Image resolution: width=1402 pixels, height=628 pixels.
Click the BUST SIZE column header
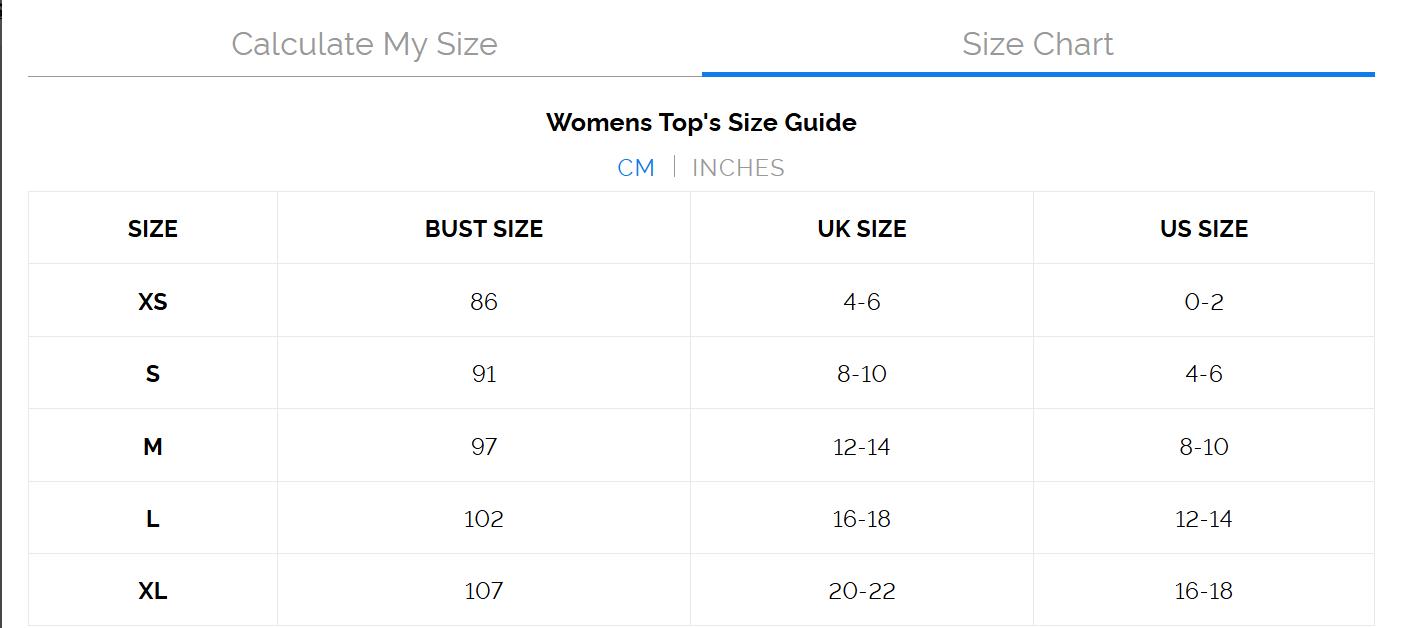[483, 228]
